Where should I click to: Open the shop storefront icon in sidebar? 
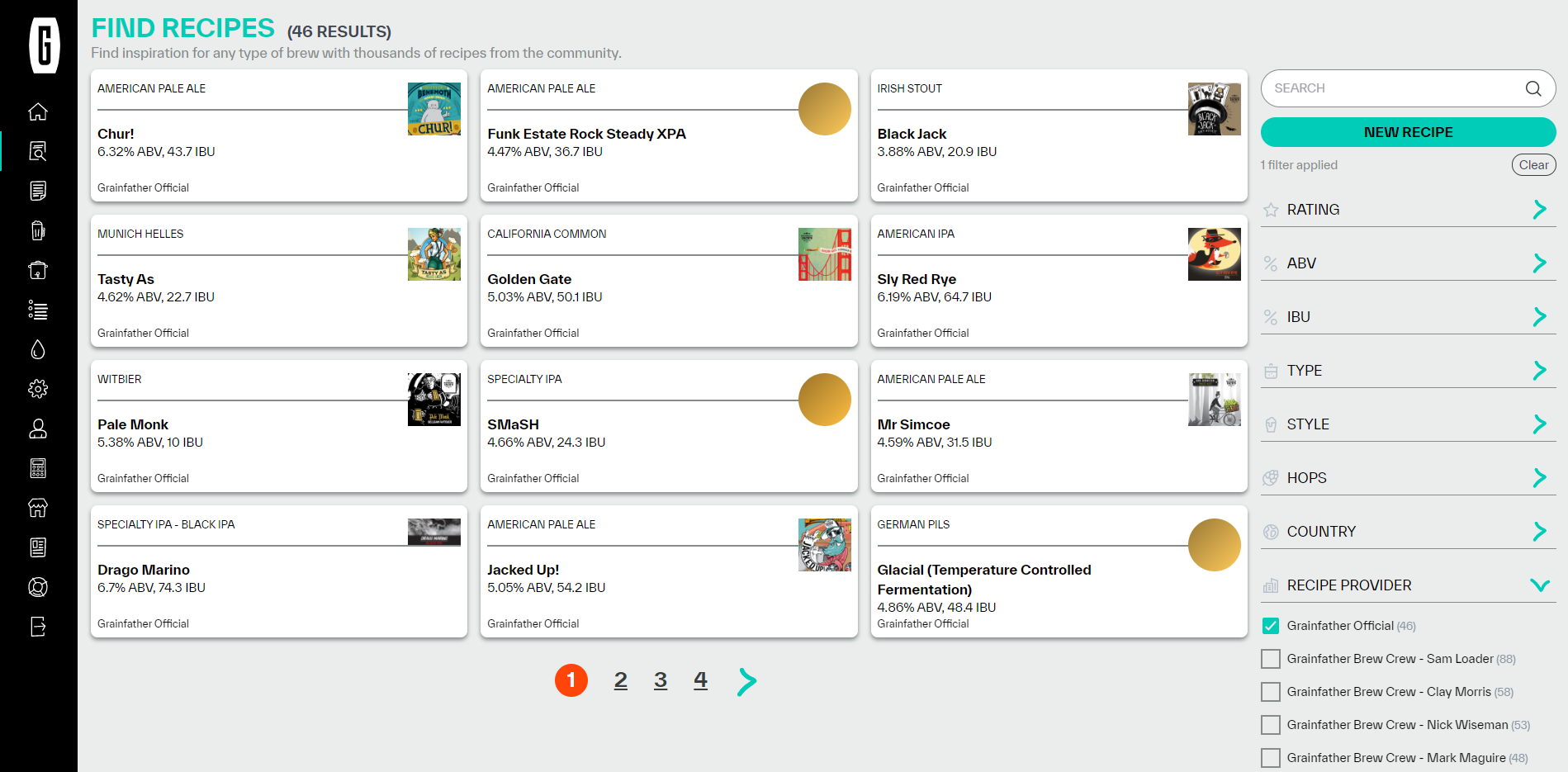pyautogui.click(x=38, y=508)
